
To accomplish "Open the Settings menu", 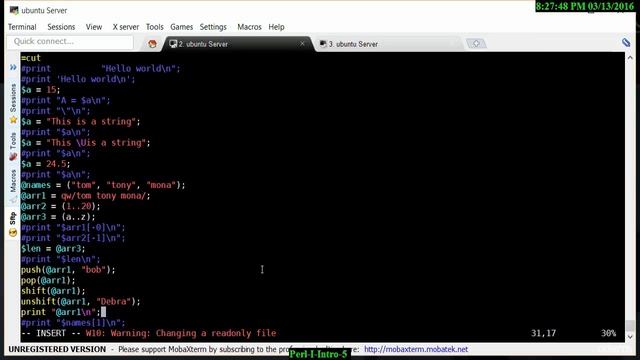I will point(213,27).
